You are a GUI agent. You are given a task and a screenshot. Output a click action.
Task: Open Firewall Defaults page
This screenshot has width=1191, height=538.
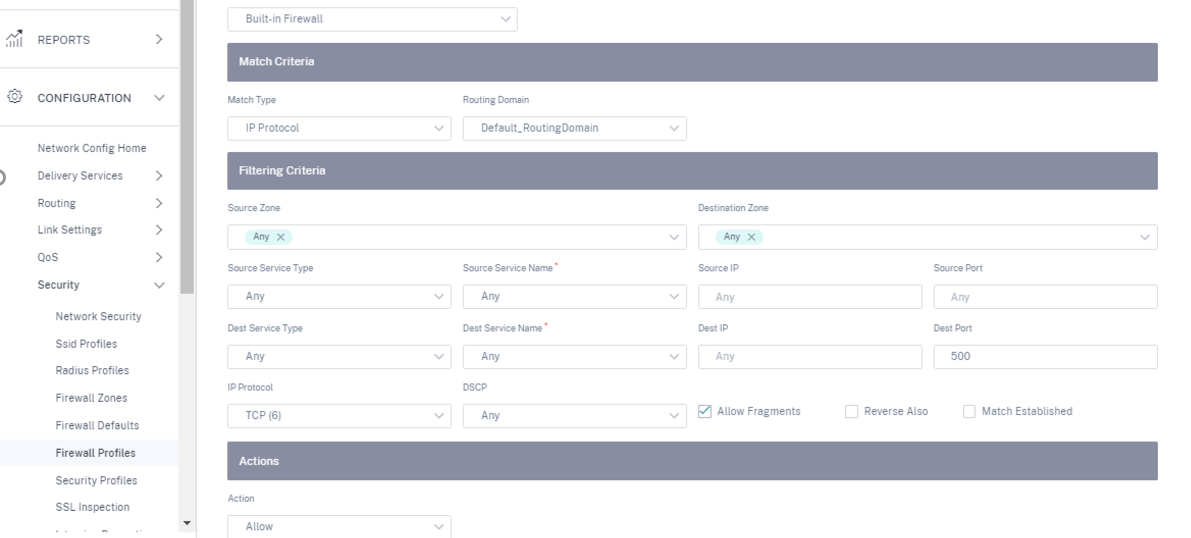(x=97, y=425)
